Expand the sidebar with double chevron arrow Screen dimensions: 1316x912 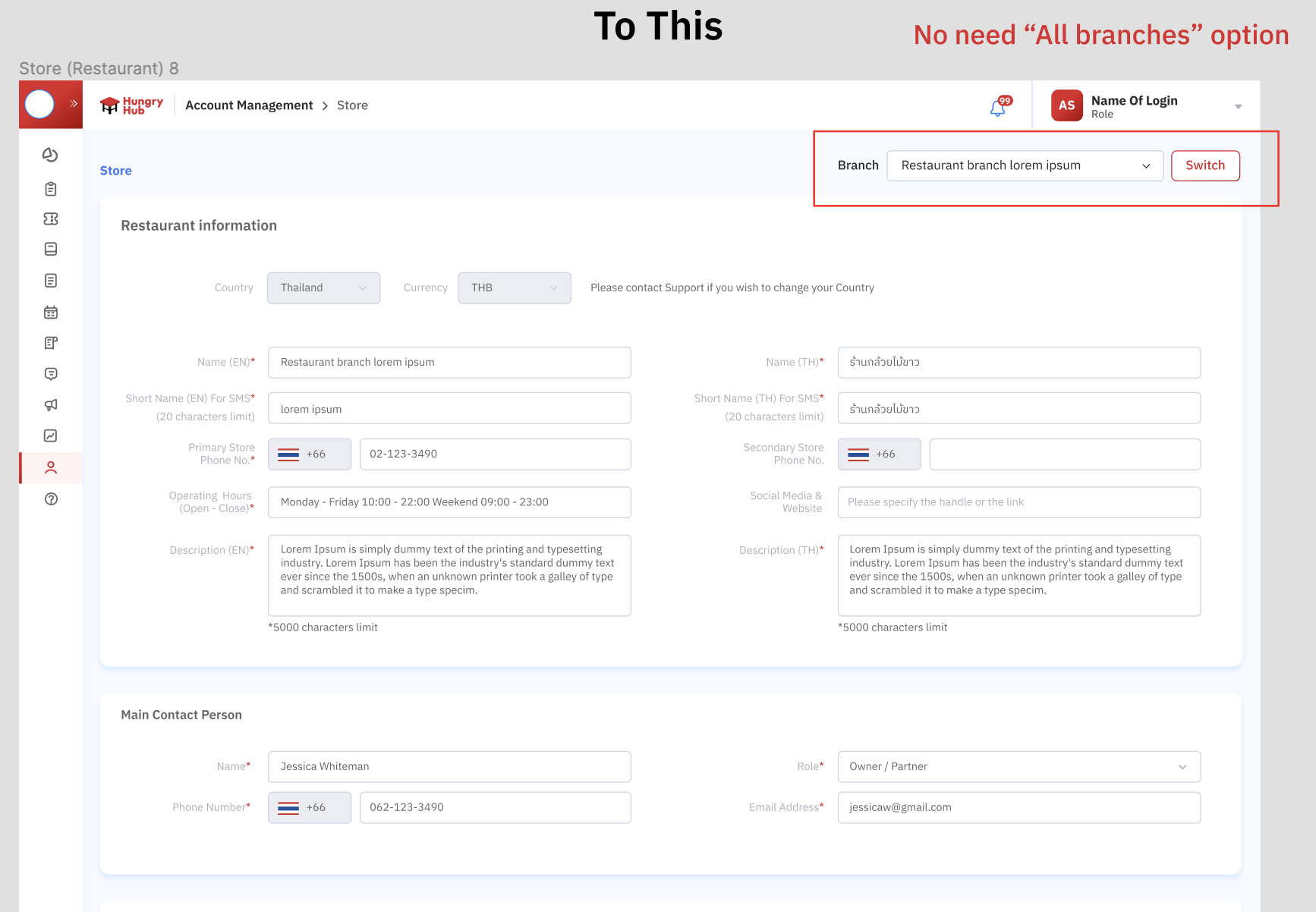pos(74,104)
